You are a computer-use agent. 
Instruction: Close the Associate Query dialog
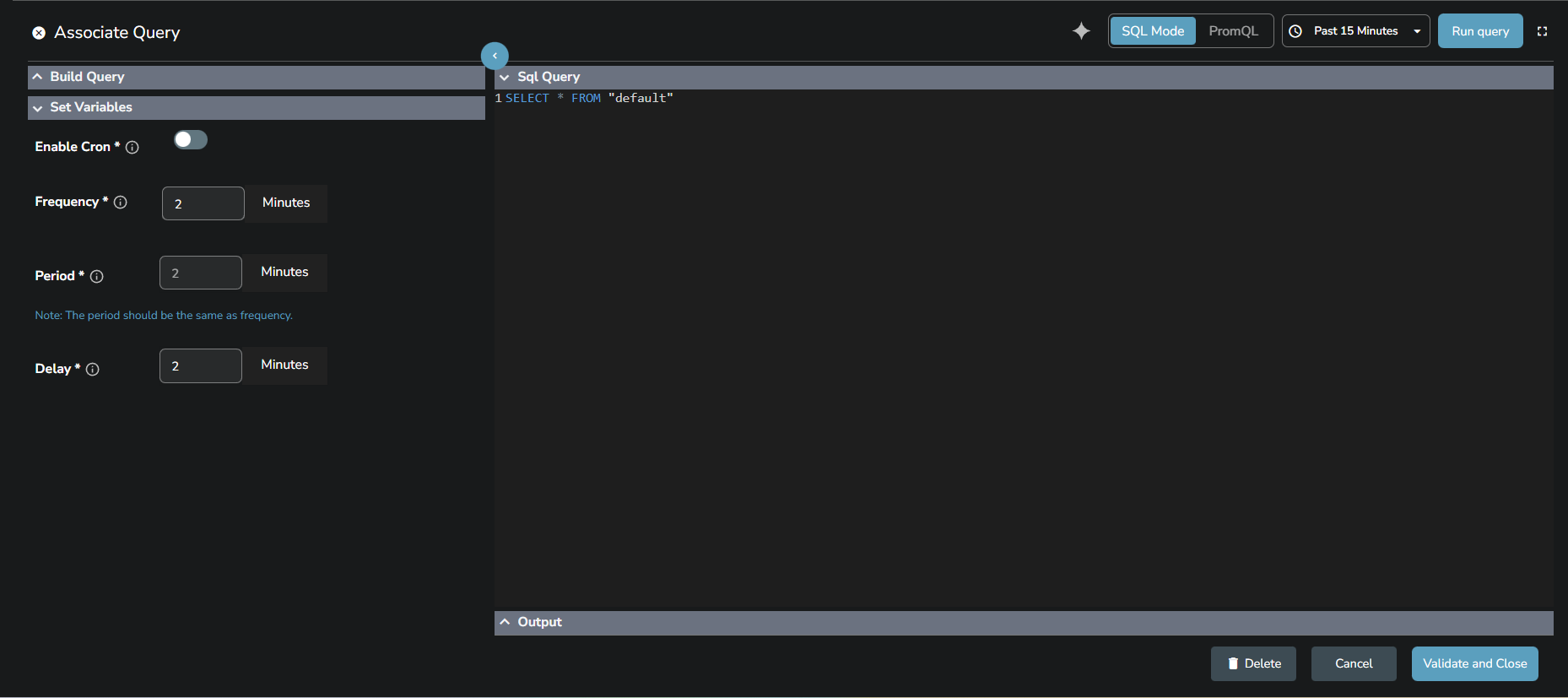click(39, 33)
